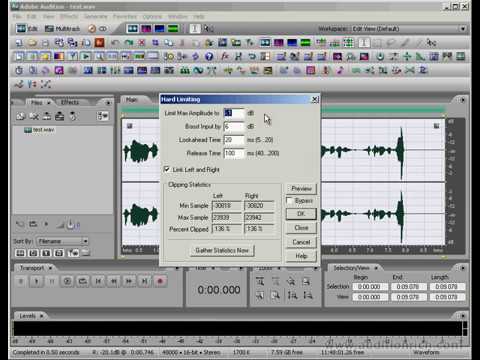
Task: Click the fx effects toolbar icon
Action: 225,56
